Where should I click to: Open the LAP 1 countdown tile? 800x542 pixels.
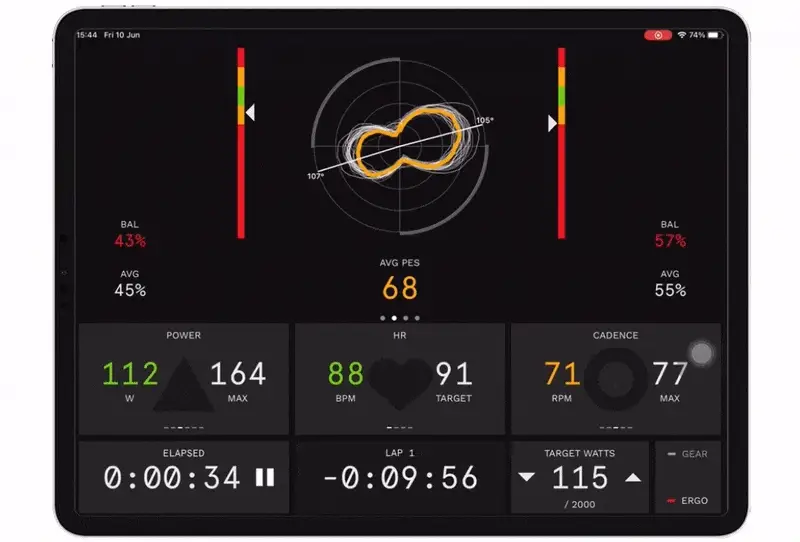400,476
